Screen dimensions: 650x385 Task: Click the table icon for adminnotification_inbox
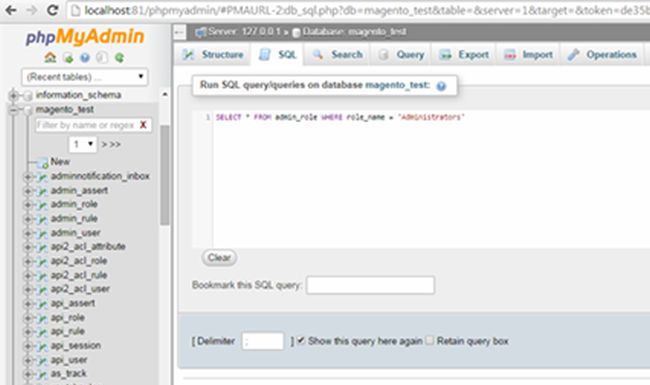click(x=42, y=177)
